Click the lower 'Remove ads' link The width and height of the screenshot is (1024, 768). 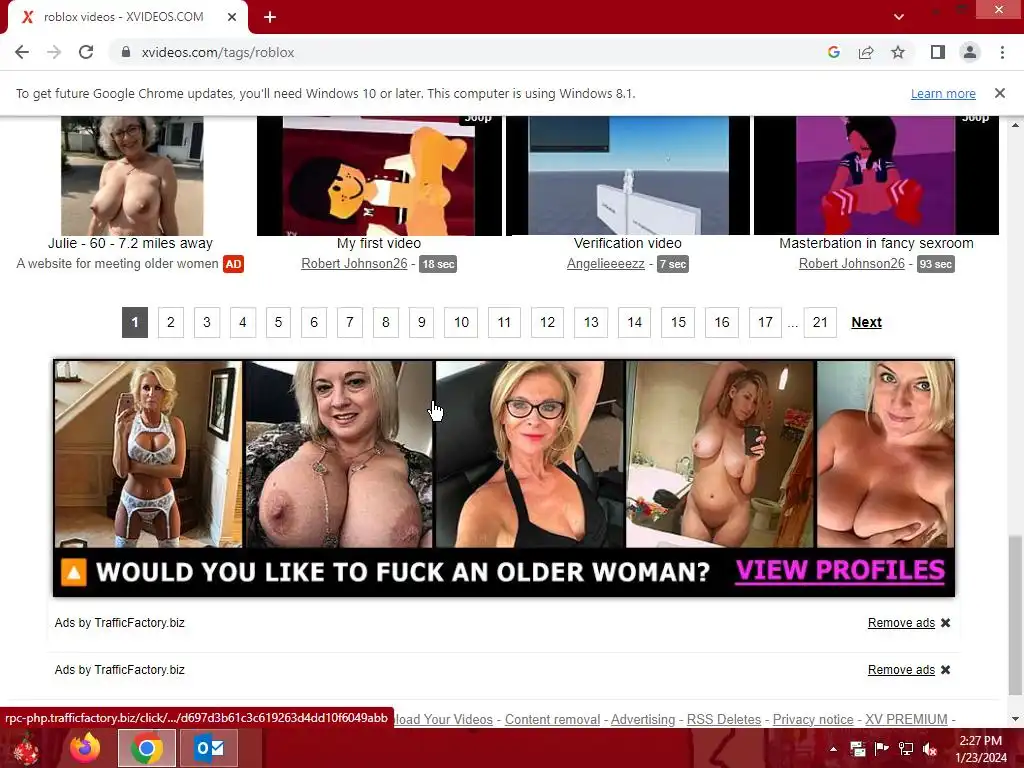click(x=901, y=670)
